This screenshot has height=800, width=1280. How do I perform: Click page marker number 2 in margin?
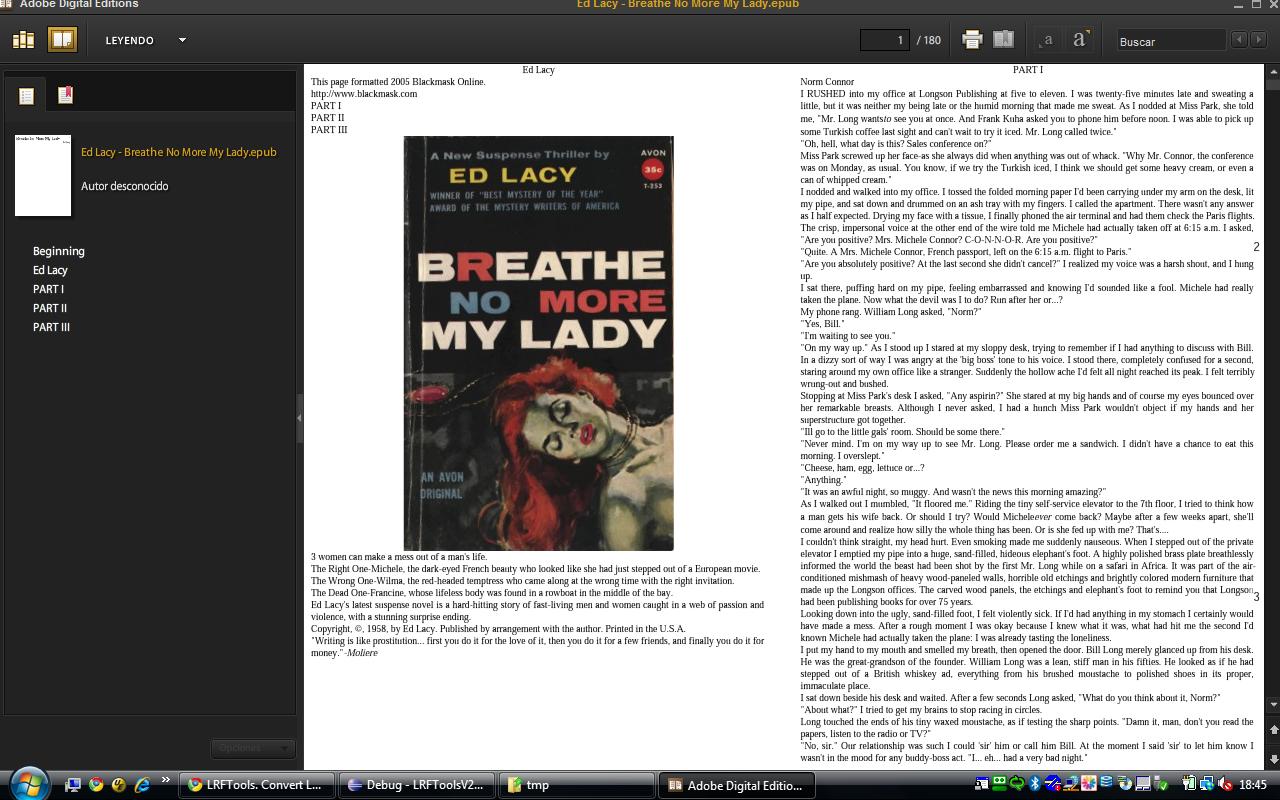pos(1256,246)
